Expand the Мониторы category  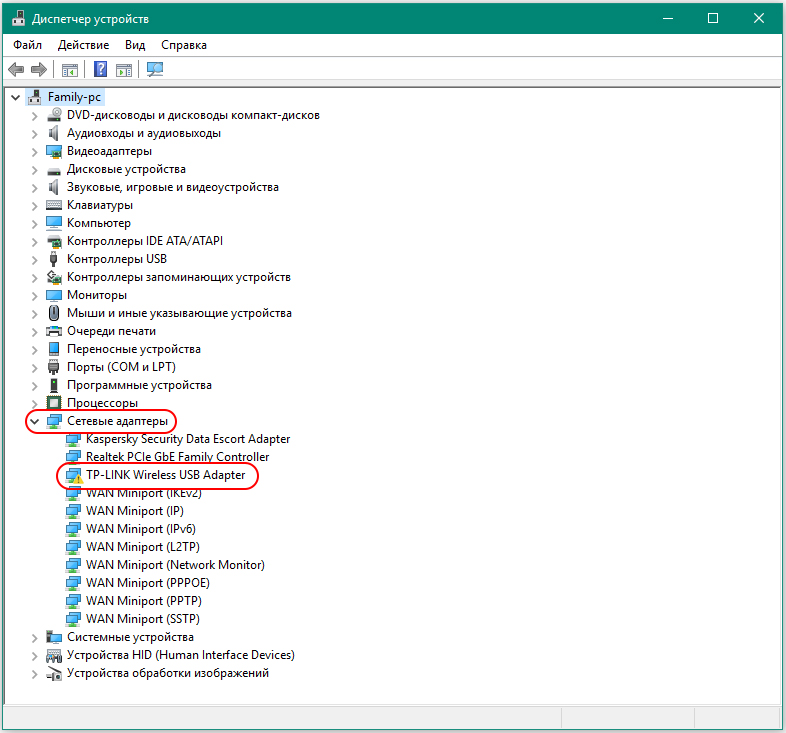coord(34,295)
